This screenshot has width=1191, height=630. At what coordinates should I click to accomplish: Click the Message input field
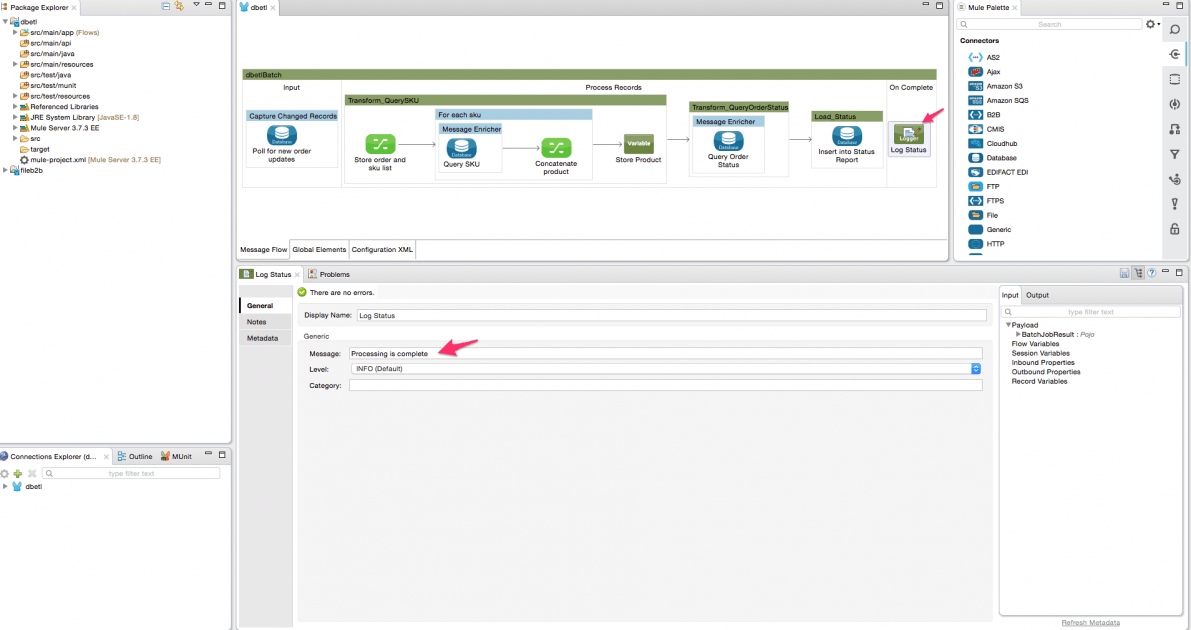(x=600, y=353)
